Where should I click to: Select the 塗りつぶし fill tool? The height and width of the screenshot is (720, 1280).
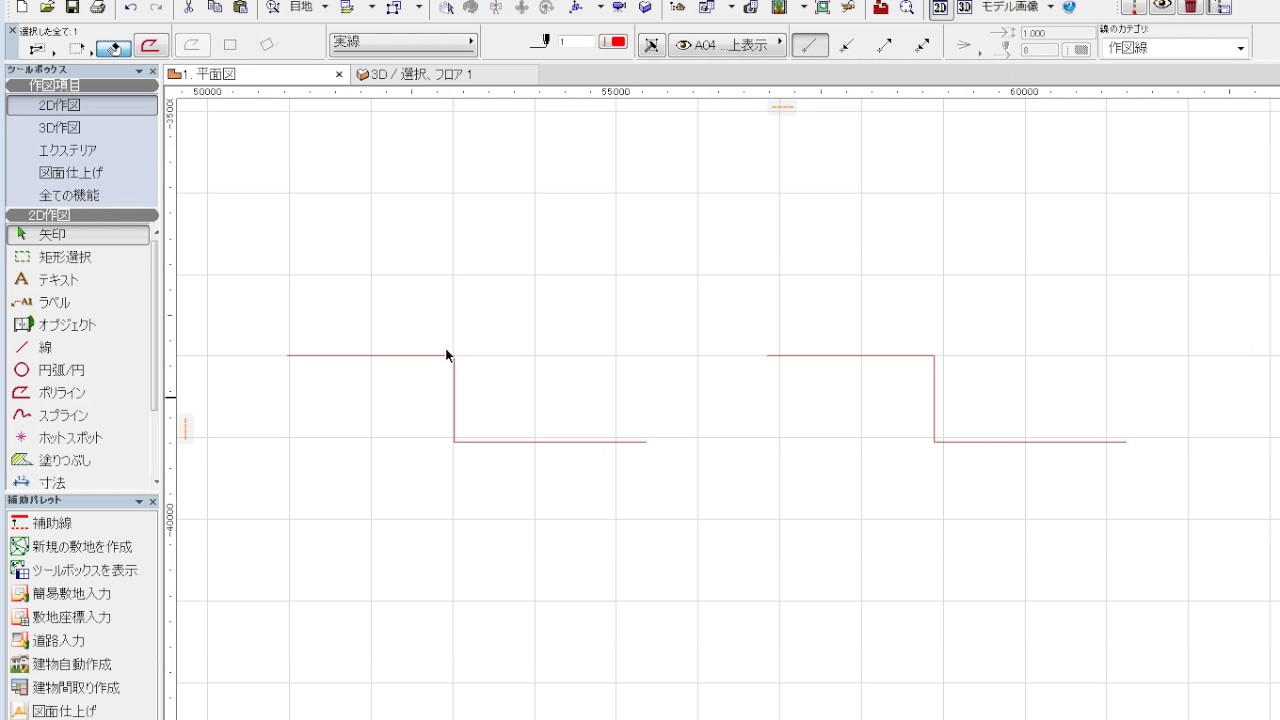click(78, 460)
